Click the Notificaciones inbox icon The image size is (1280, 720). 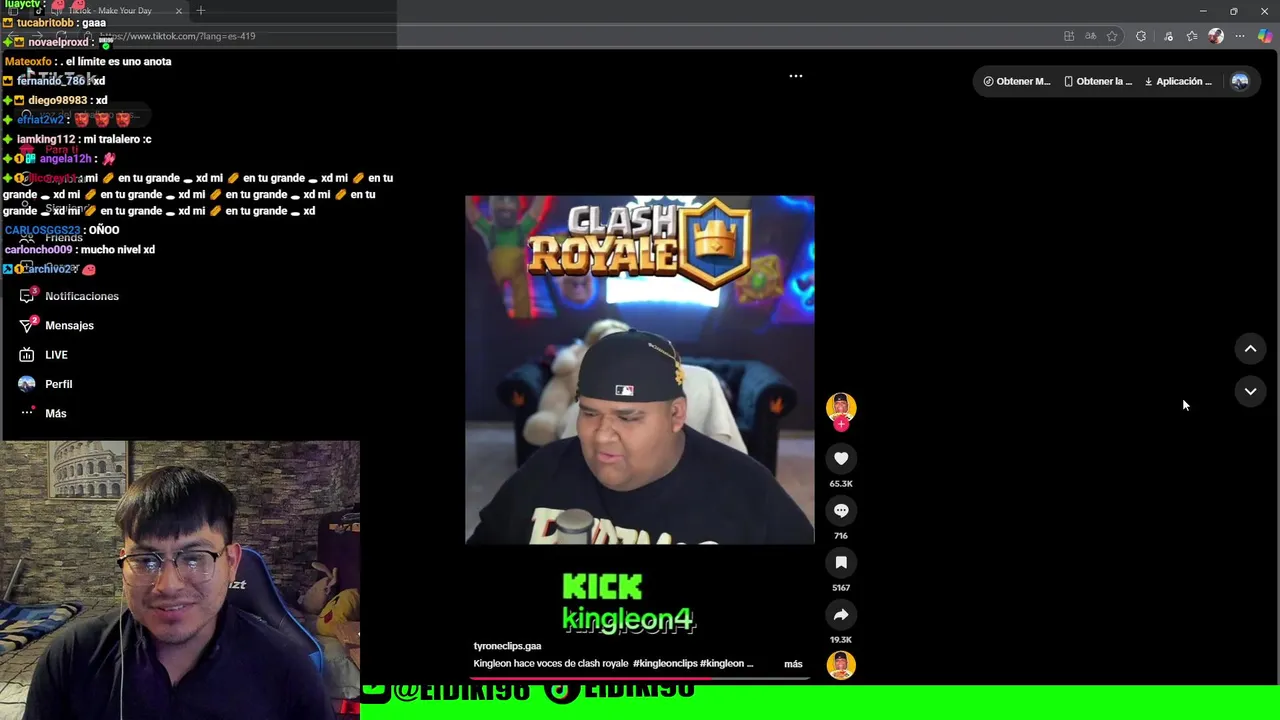pos(27,296)
